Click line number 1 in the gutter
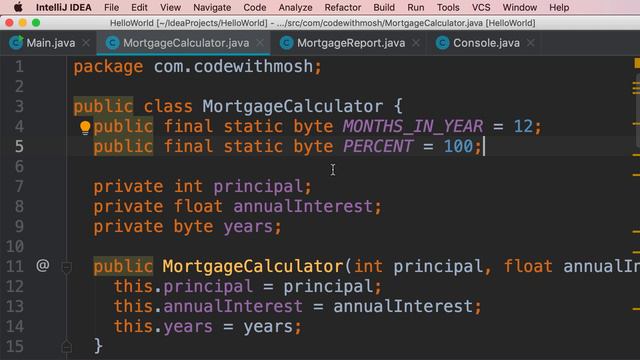 [19, 67]
